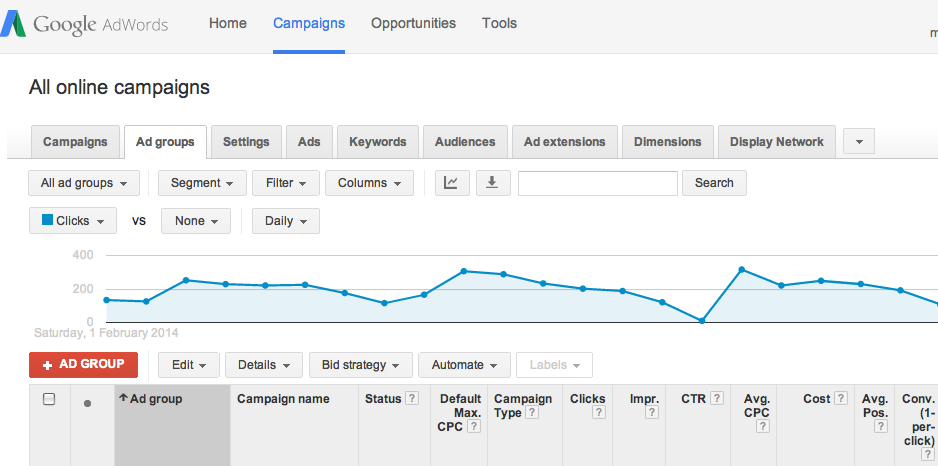Image resolution: width=938 pixels, height=466 pixels.
Task: Sort by the CTR column header
Action: coord(694,399)
